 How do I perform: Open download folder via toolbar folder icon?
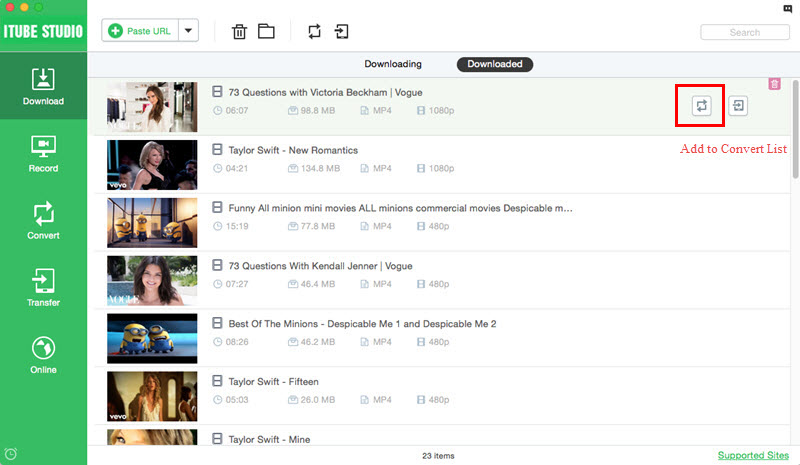(266, 32)
